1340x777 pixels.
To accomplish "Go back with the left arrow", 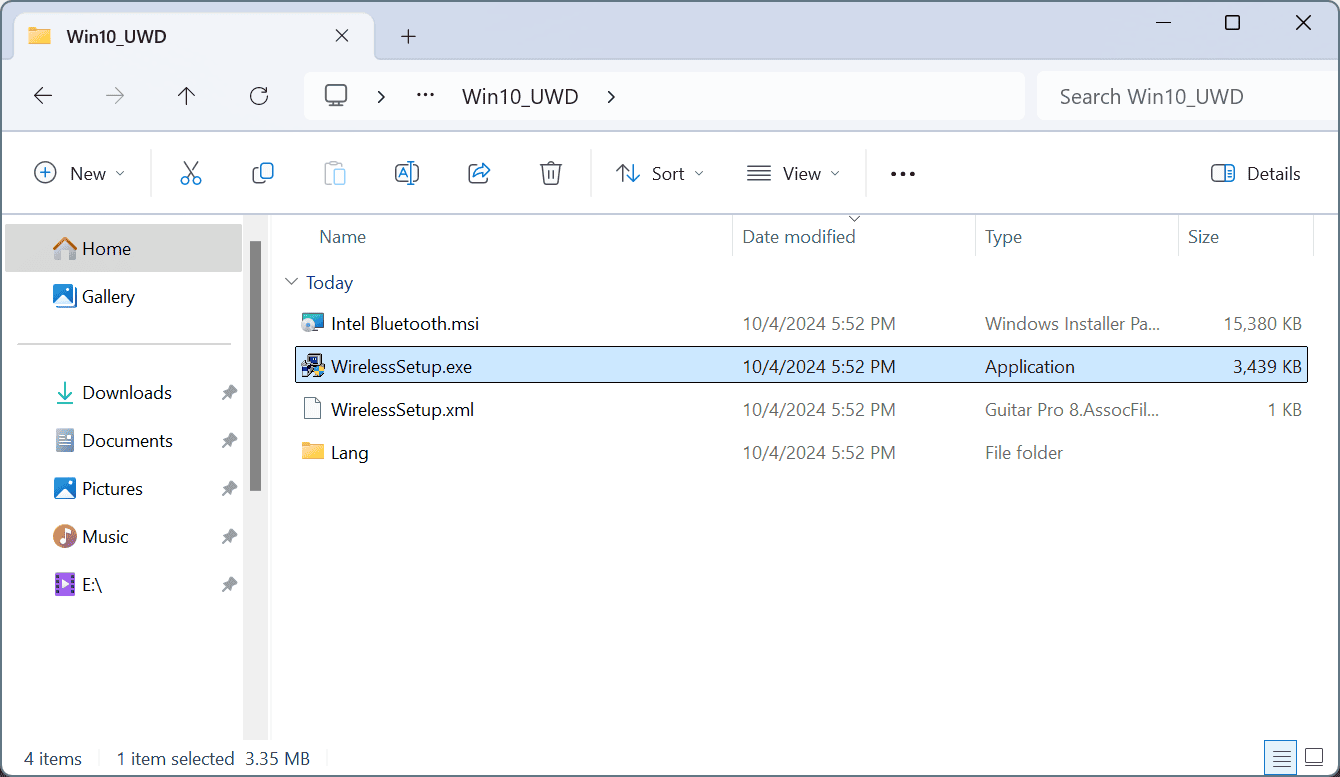I will (x=43, y=96).
